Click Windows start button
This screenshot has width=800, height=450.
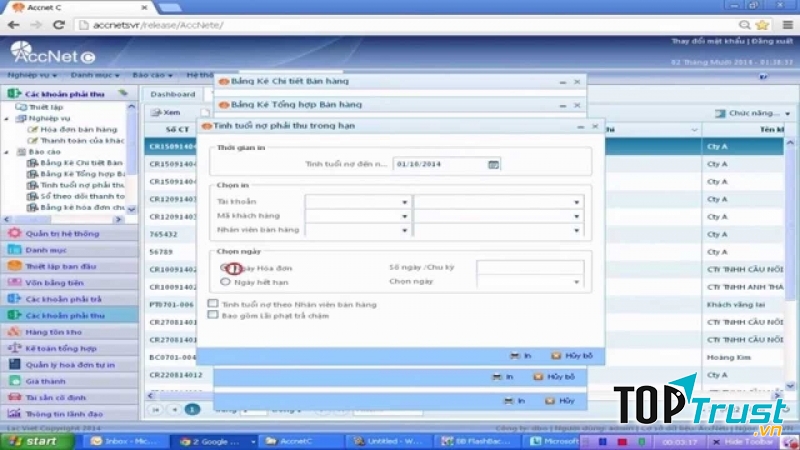pos(37,441)
